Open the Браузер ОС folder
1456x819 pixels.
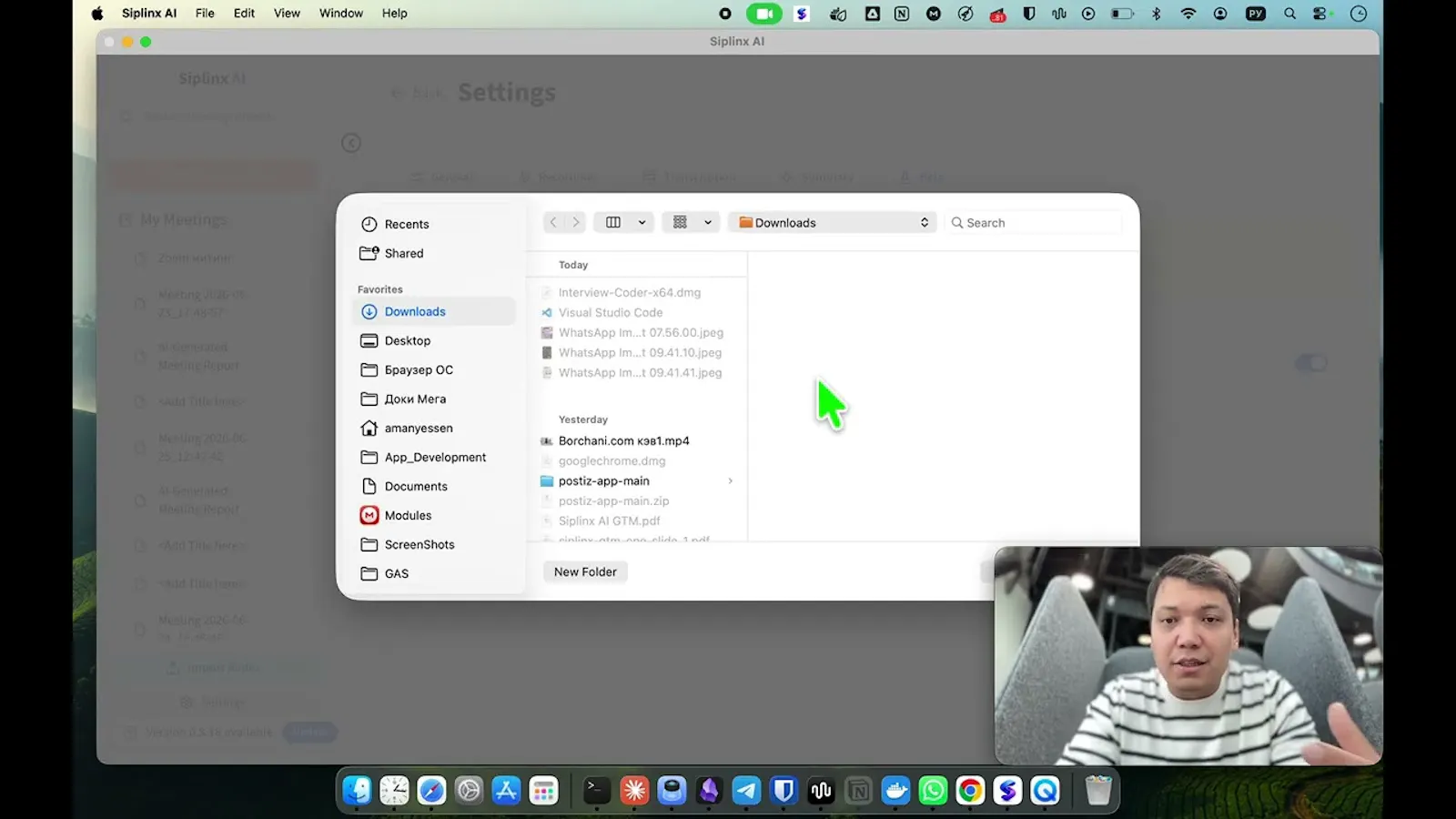coord(407,369)
